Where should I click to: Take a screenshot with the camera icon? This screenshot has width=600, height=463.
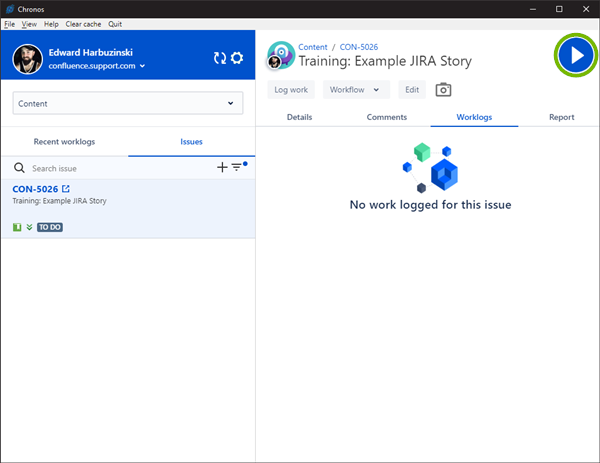pyautogui.click(x=443, y=90)
